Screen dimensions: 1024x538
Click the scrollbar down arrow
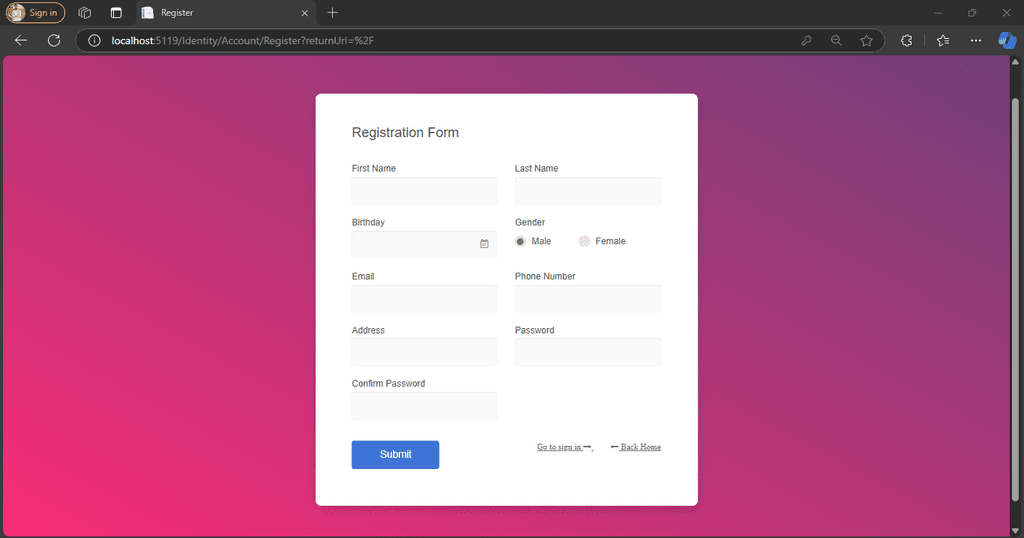click(1015, 531)
